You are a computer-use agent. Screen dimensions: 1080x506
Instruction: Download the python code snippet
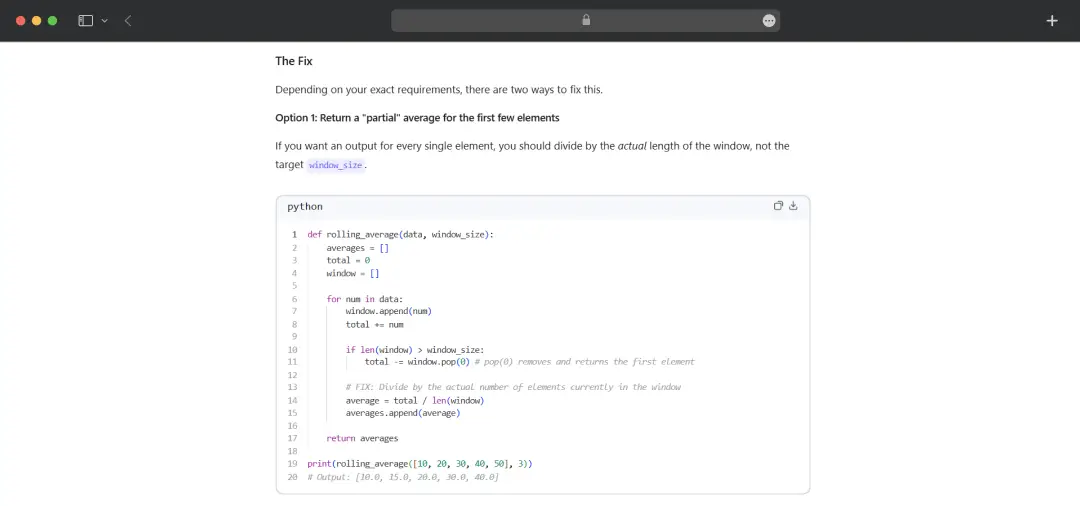[793, 206]
